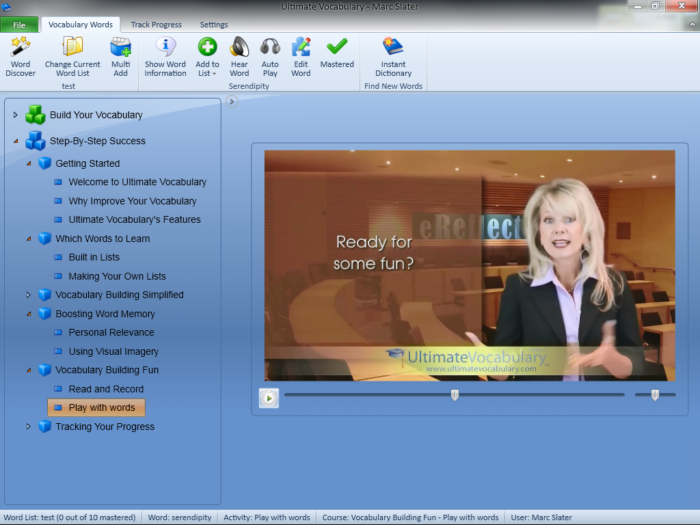700x525 pixels.
Task: Open Making Your Own Lists lesson
Action: (x=117, y=276)
